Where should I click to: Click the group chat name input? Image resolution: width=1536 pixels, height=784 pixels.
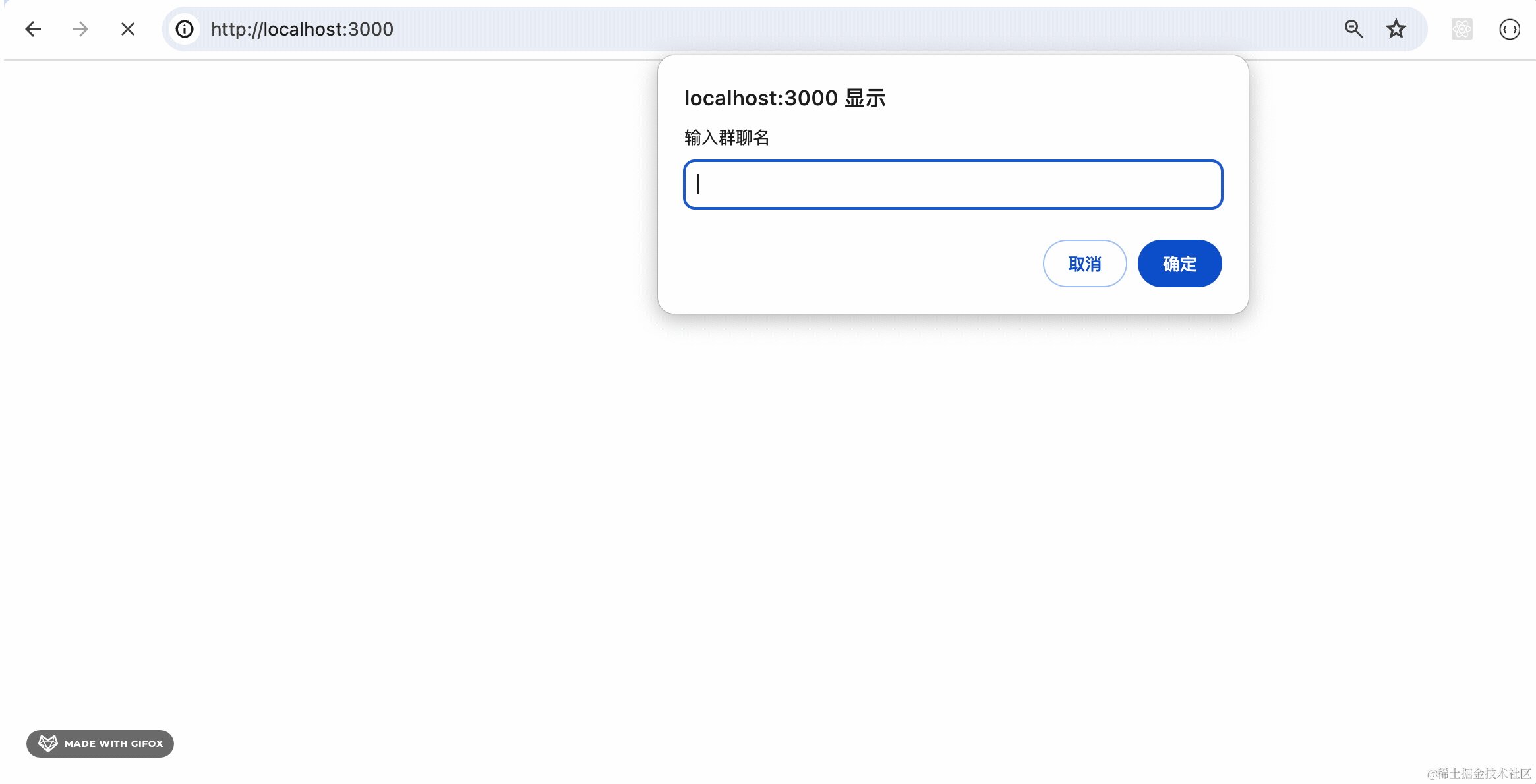click(953, 184)
